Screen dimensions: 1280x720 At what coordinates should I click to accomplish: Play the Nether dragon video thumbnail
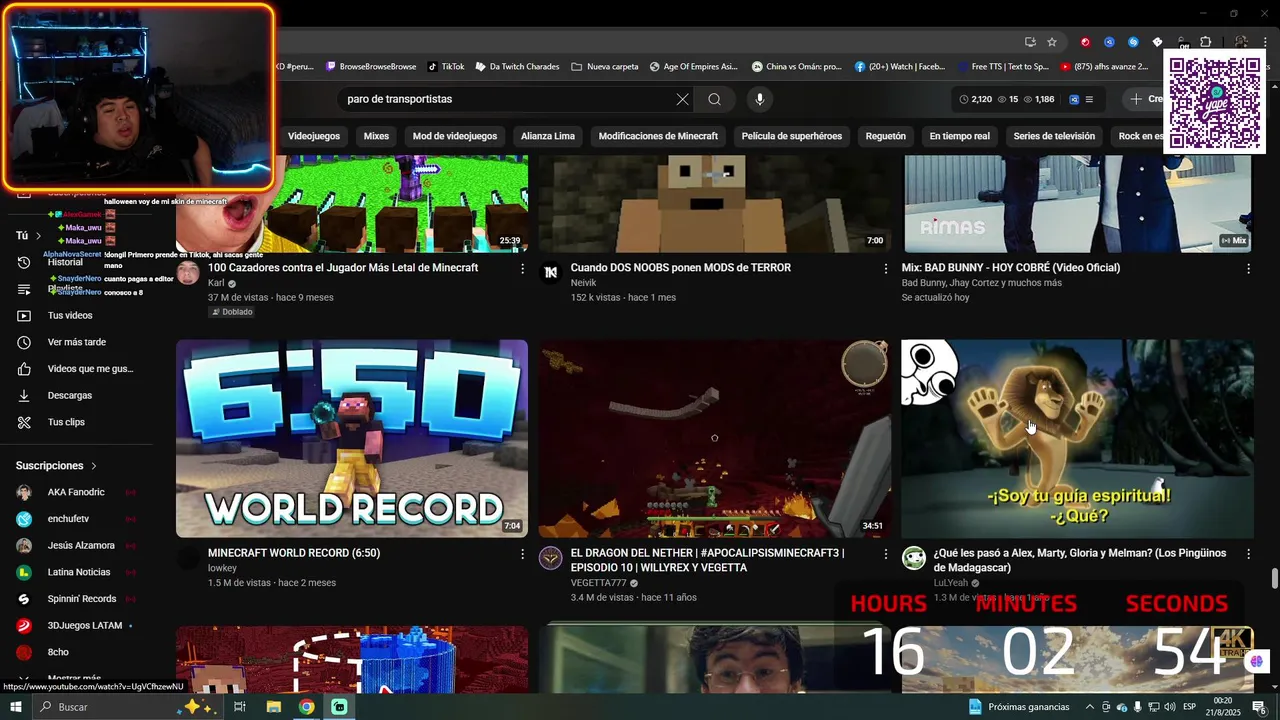tap(715, 439)
